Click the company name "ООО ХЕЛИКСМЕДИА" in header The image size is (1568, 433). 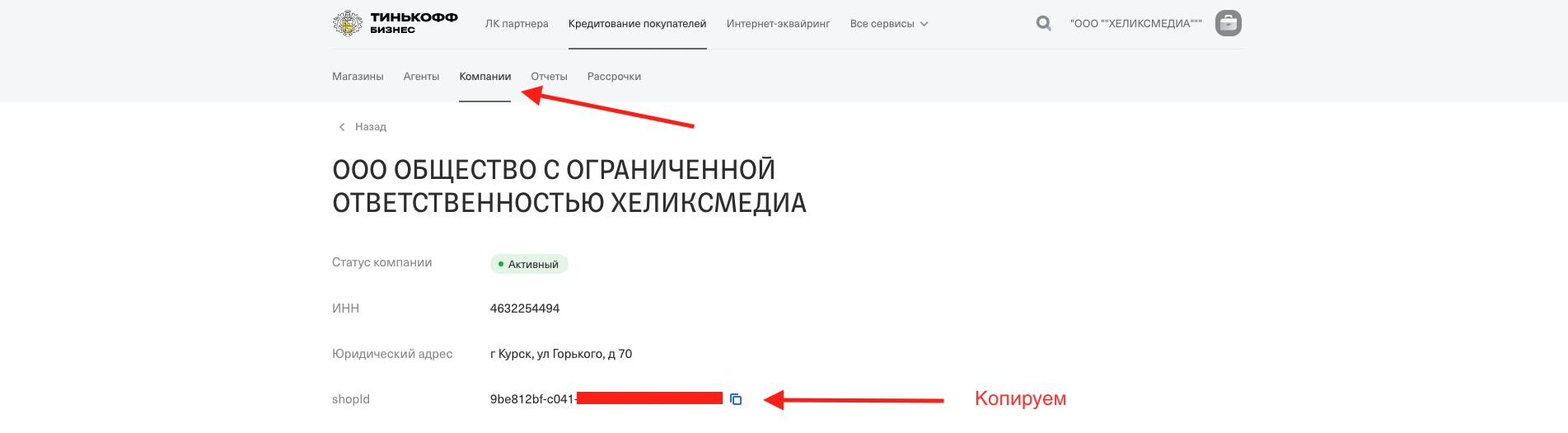1135,24
